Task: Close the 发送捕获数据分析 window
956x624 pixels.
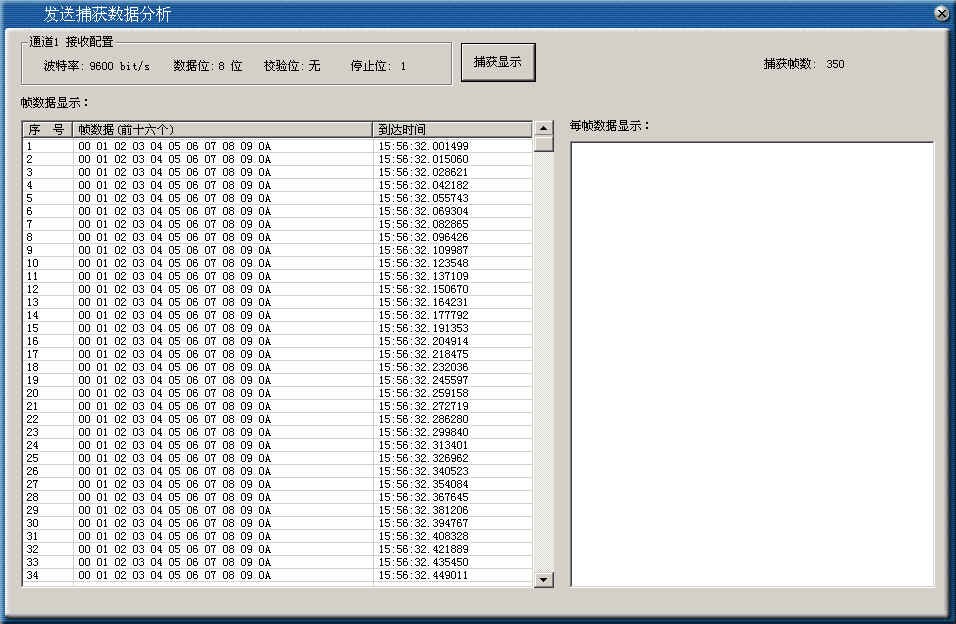Action: click(x=942, y=13)
